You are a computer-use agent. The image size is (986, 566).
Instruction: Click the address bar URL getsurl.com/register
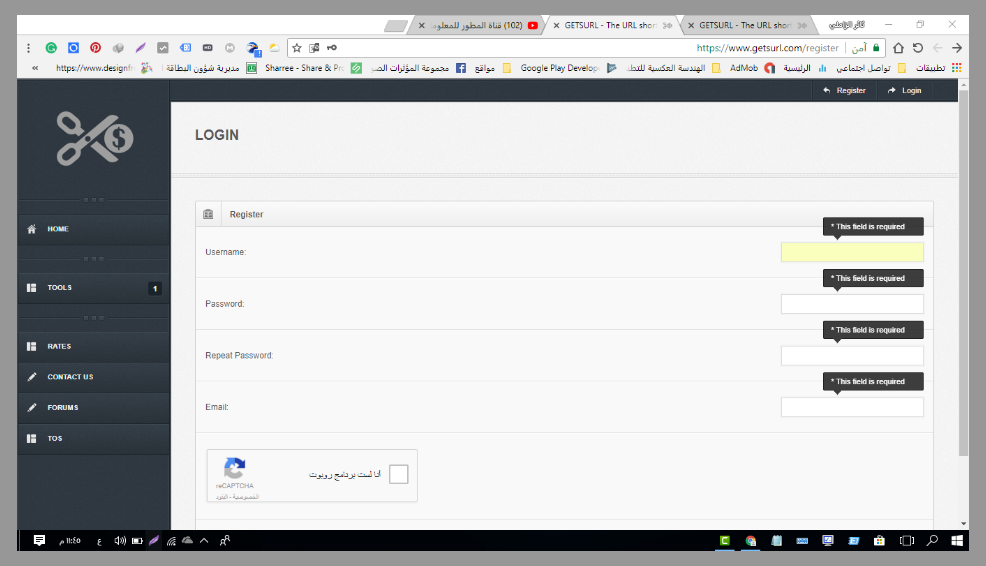(x=767, y=48)
